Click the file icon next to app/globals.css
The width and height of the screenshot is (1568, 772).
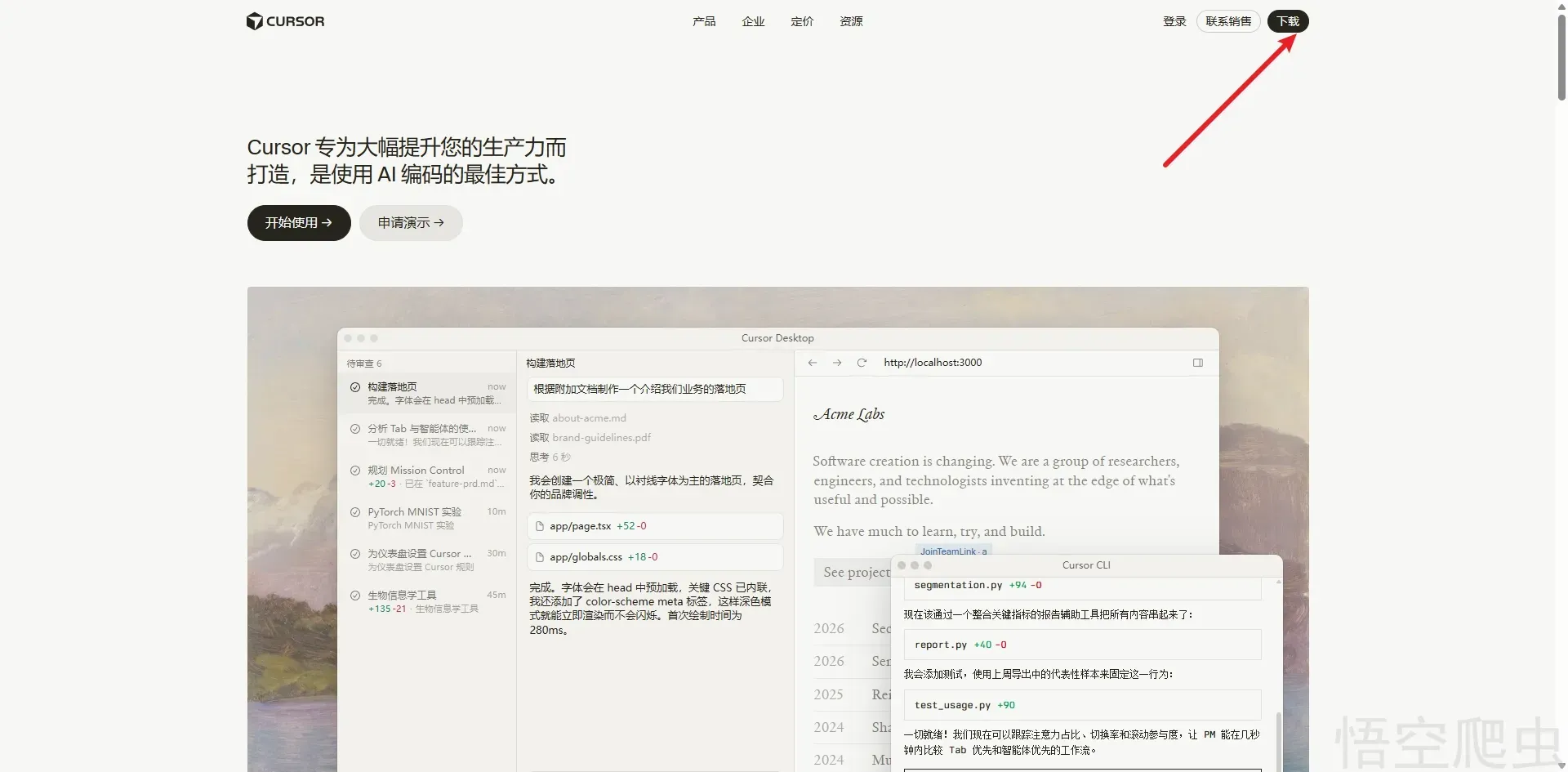[540, 557]
